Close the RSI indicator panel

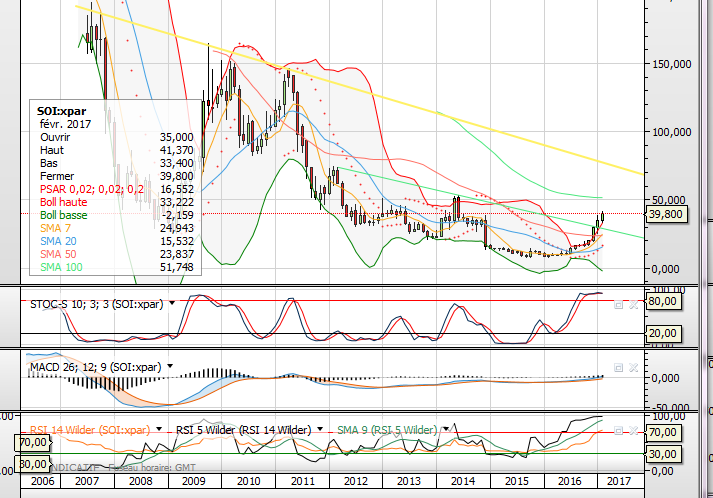tap(632, 431)
